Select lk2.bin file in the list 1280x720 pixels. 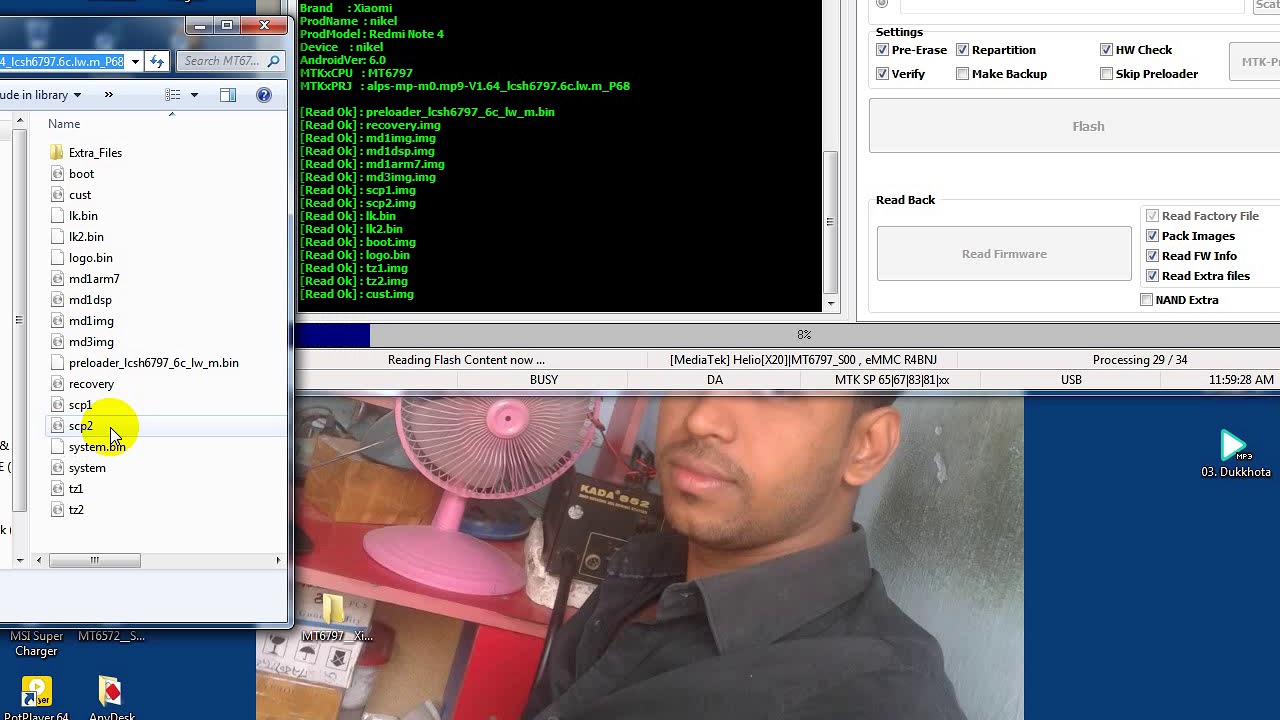86,237
